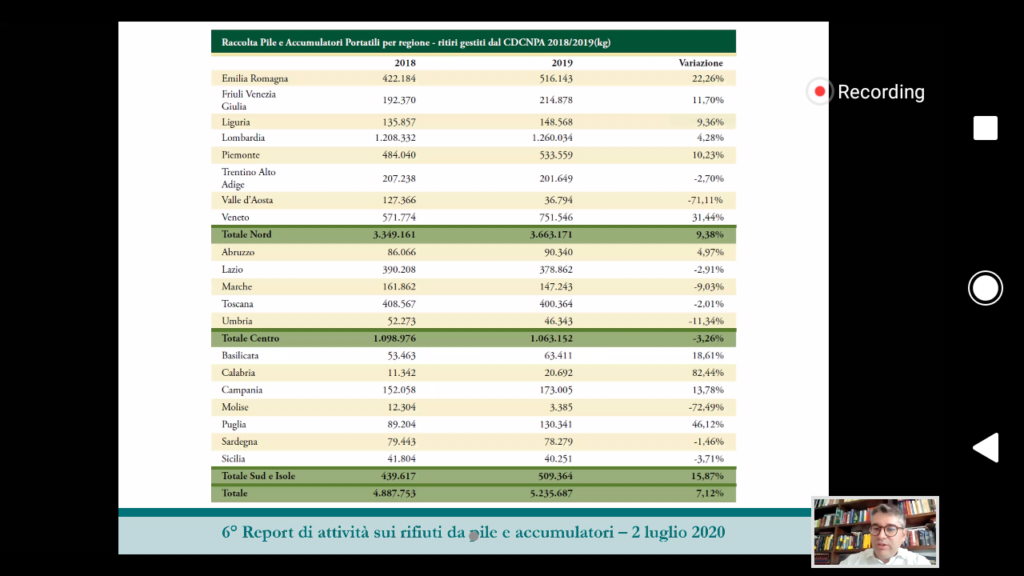Select the Totale Centro summary row label

click(251, 338)
